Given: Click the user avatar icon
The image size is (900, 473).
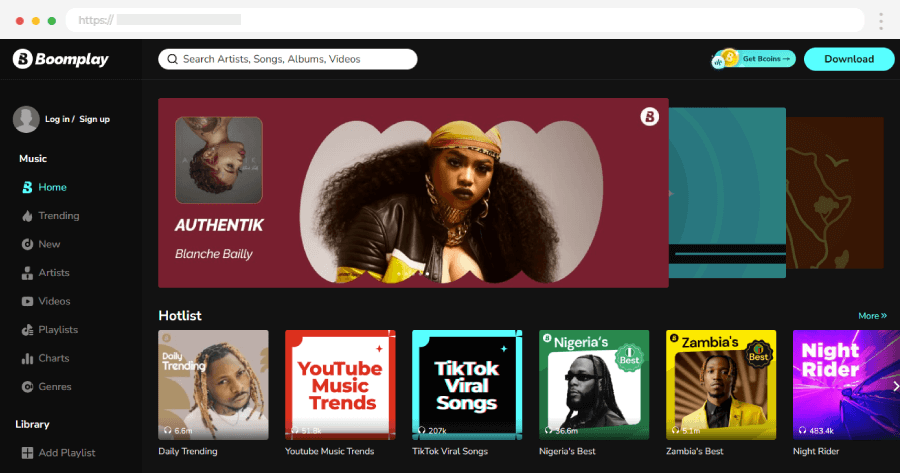Looking at the screenshot, I should click(26, 120).
